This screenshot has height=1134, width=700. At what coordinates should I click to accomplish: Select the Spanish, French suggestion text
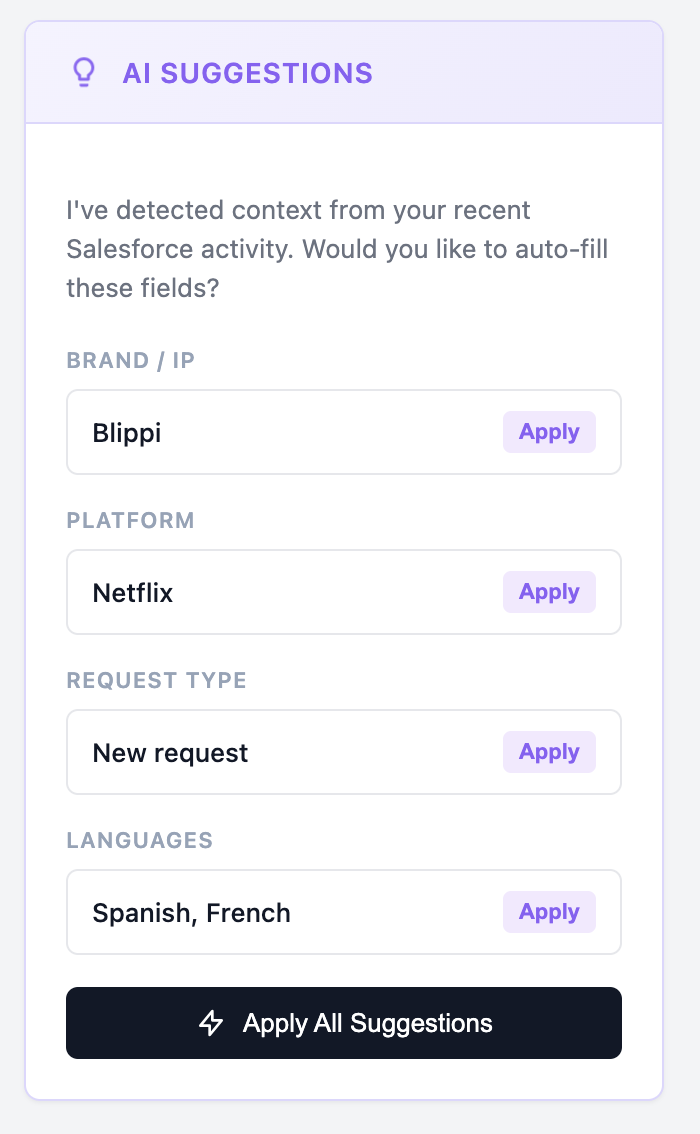(x=191, y=913)
